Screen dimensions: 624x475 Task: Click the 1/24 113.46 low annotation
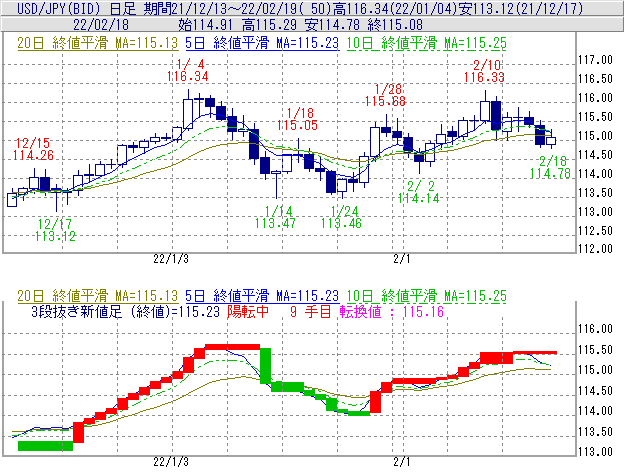(x=341, y=217)
